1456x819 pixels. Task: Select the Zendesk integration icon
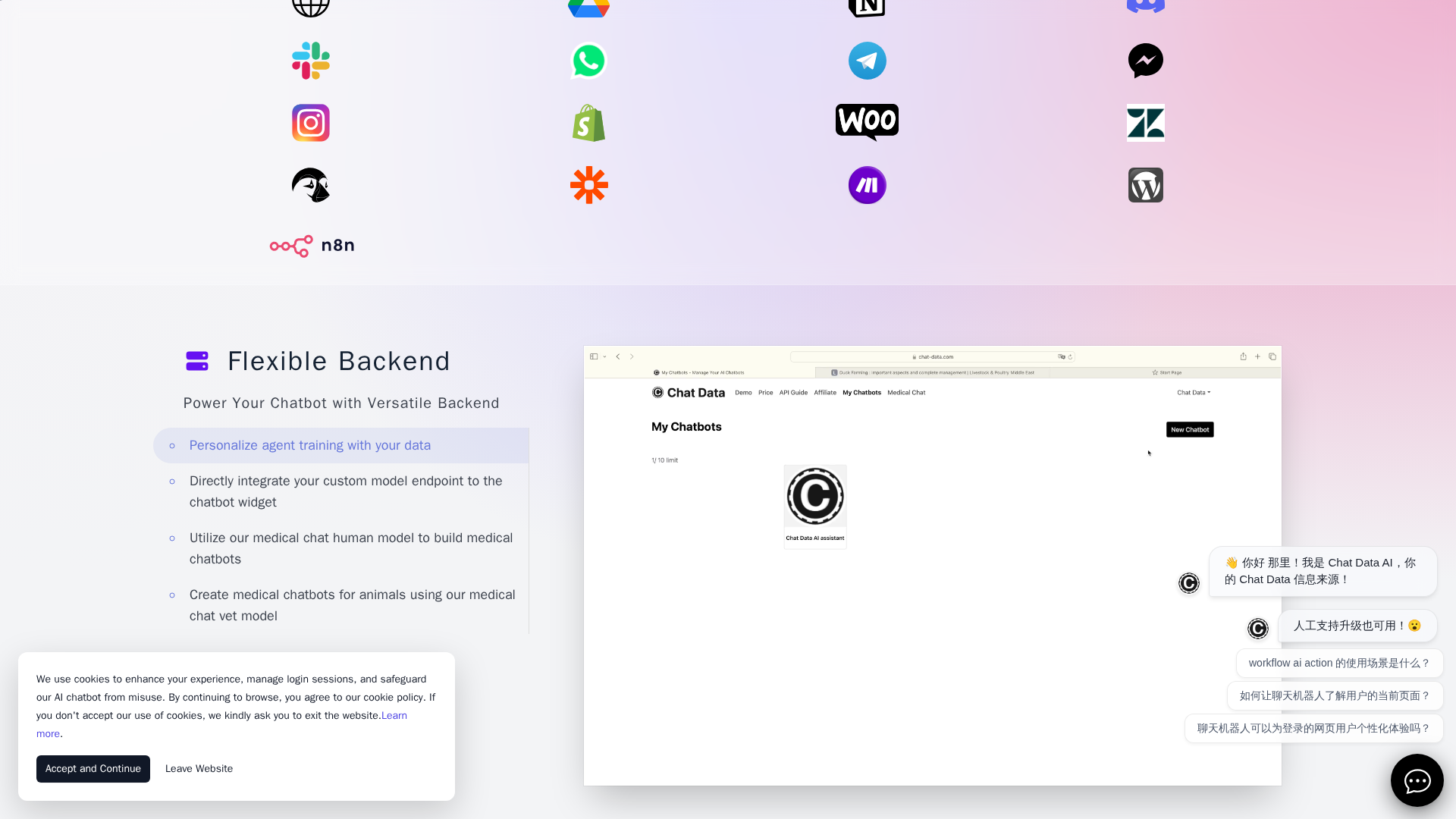coord(1145,123)
